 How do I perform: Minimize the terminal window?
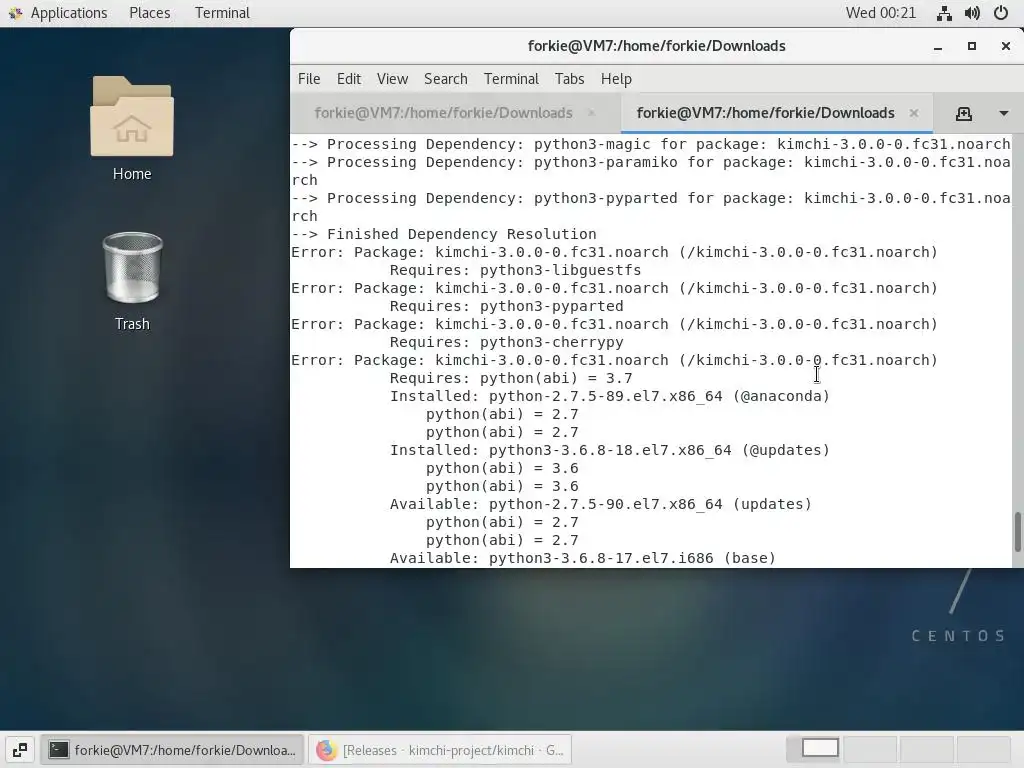pos(938,46)
